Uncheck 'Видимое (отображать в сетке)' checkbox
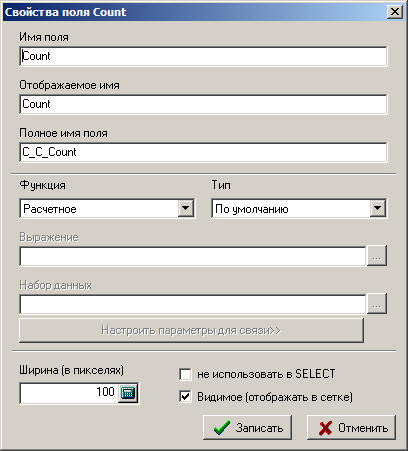The width and height of the screenshot is (408, 451). [x=185, y=397]
